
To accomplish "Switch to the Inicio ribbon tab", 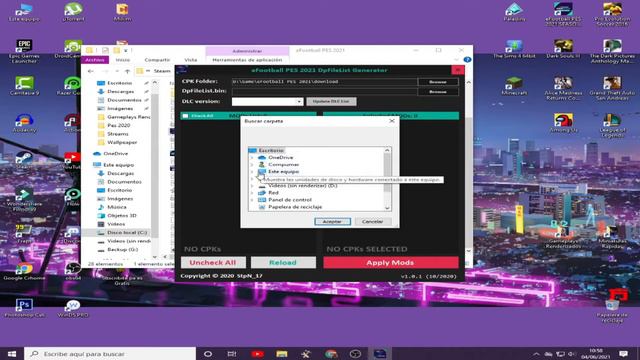I will click(x=122, y=60).
